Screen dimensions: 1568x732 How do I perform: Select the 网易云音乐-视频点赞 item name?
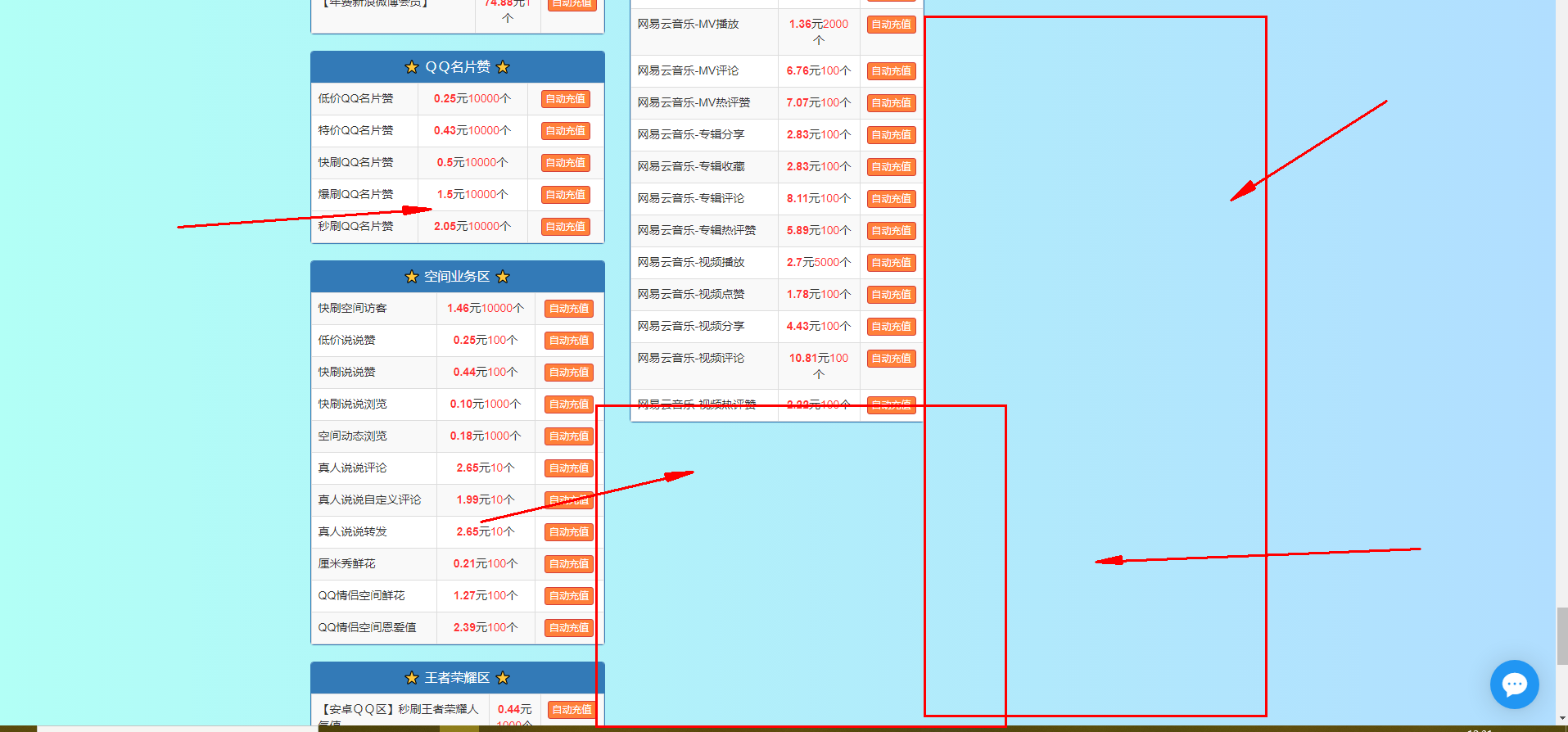point(691,294)
